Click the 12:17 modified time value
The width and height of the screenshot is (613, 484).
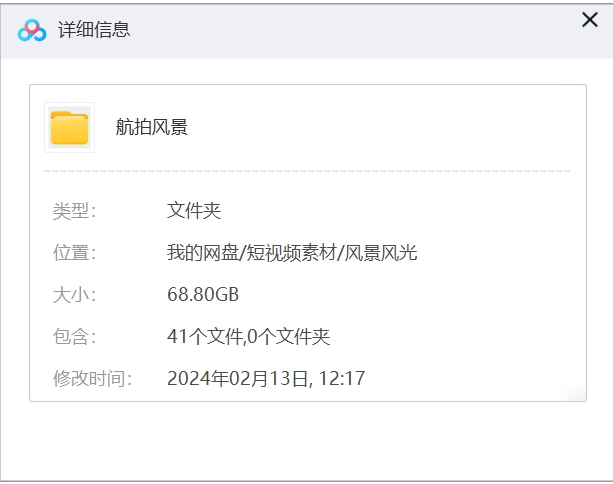coord(343,379)
